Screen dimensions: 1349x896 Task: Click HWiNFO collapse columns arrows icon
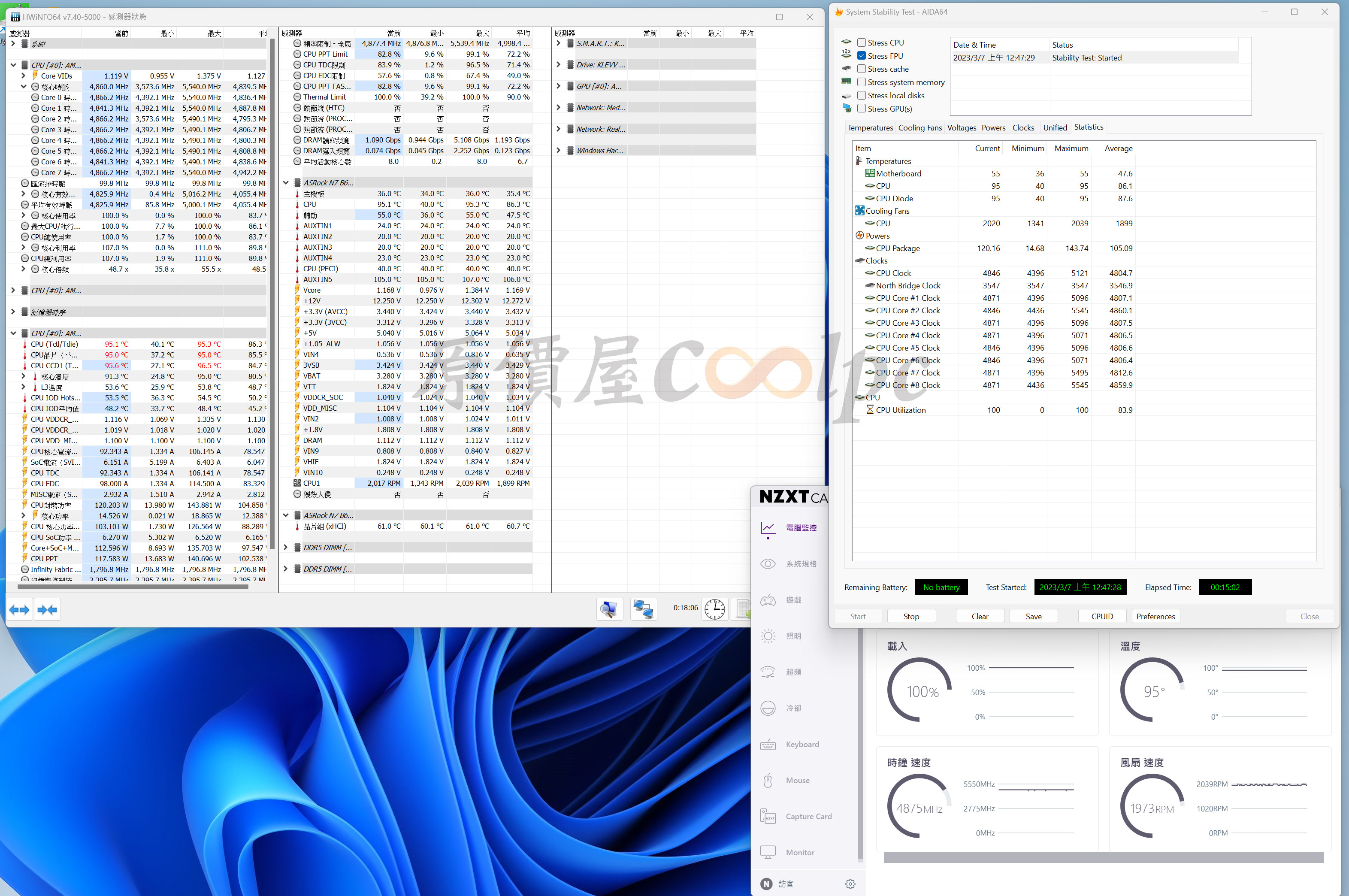pyautogui.click(x=48, y=610)
